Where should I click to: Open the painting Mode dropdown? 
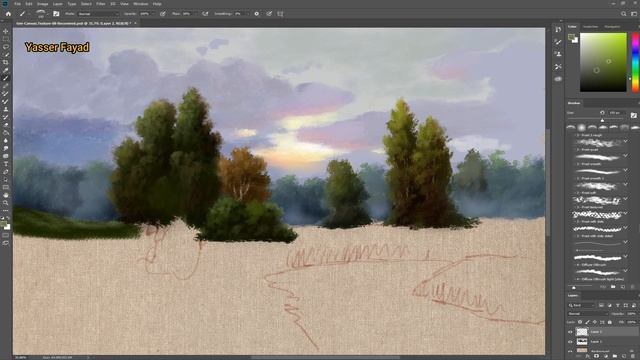[x=98, y=13]
